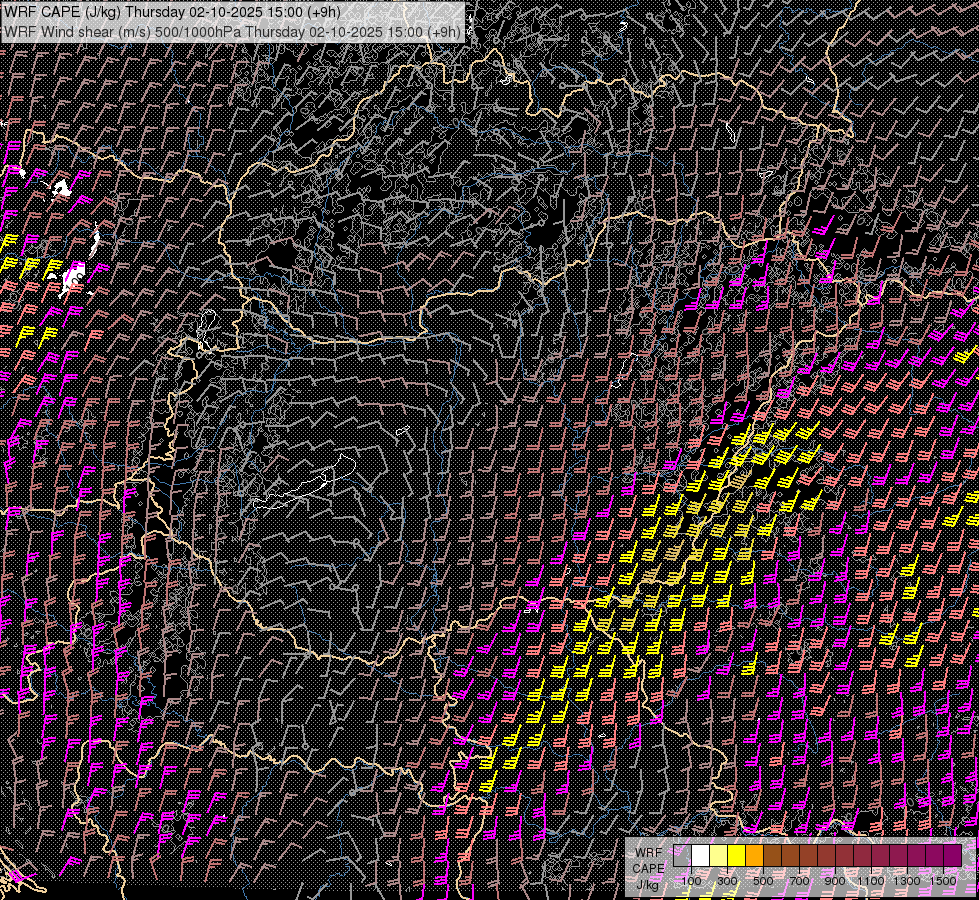Screen dimensions: 979x900
Task: Select the gray leftmost legend swatch
Action: point(682,855)
